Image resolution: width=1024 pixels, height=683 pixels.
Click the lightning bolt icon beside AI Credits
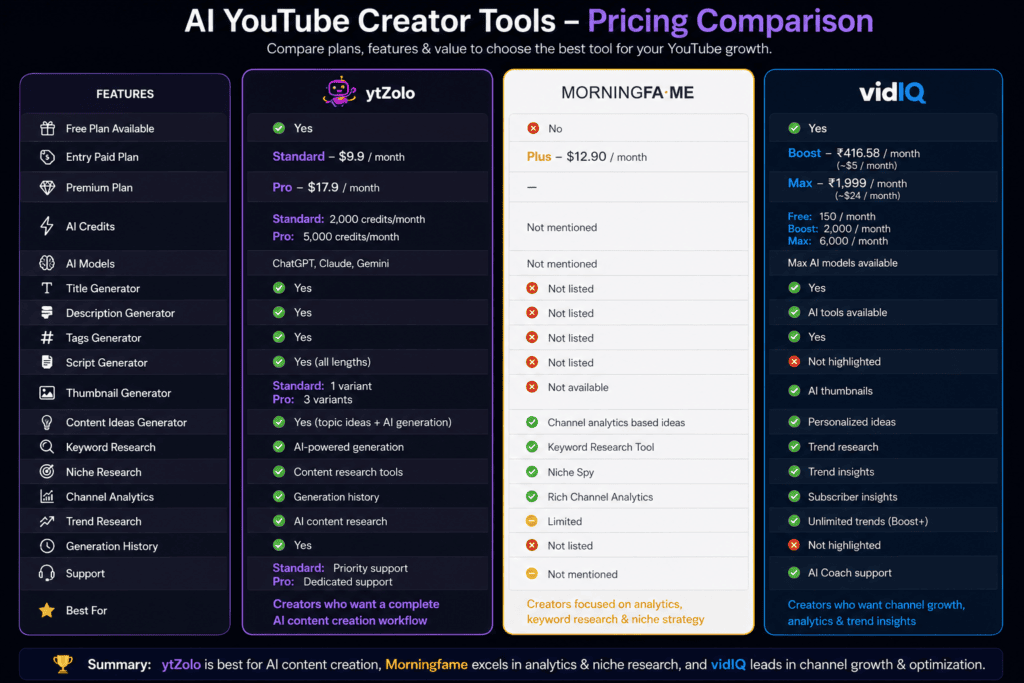click(47, 226)
